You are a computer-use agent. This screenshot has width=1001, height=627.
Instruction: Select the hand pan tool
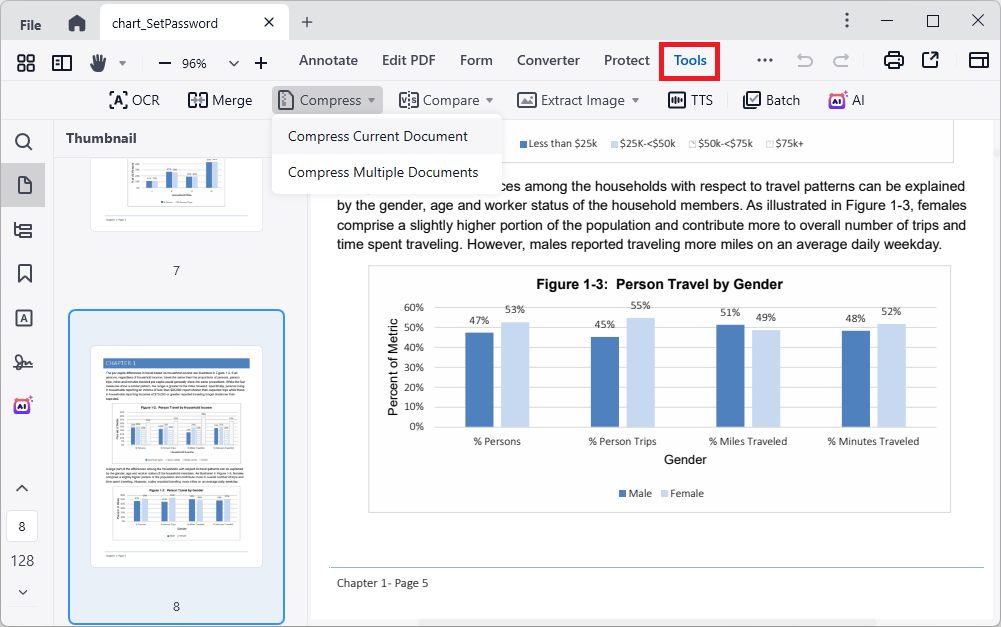98,63
